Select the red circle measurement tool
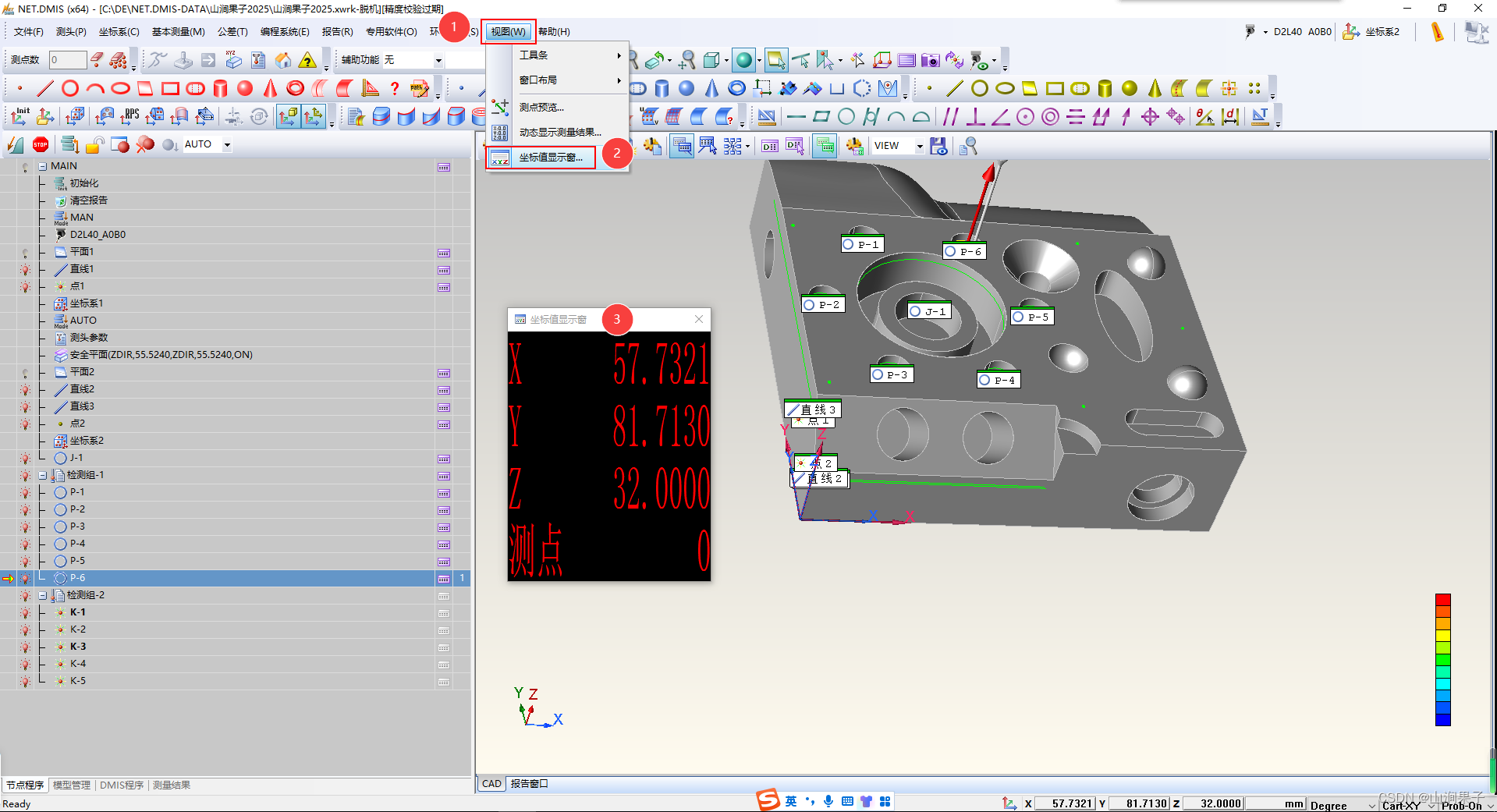 pos(70,88)
